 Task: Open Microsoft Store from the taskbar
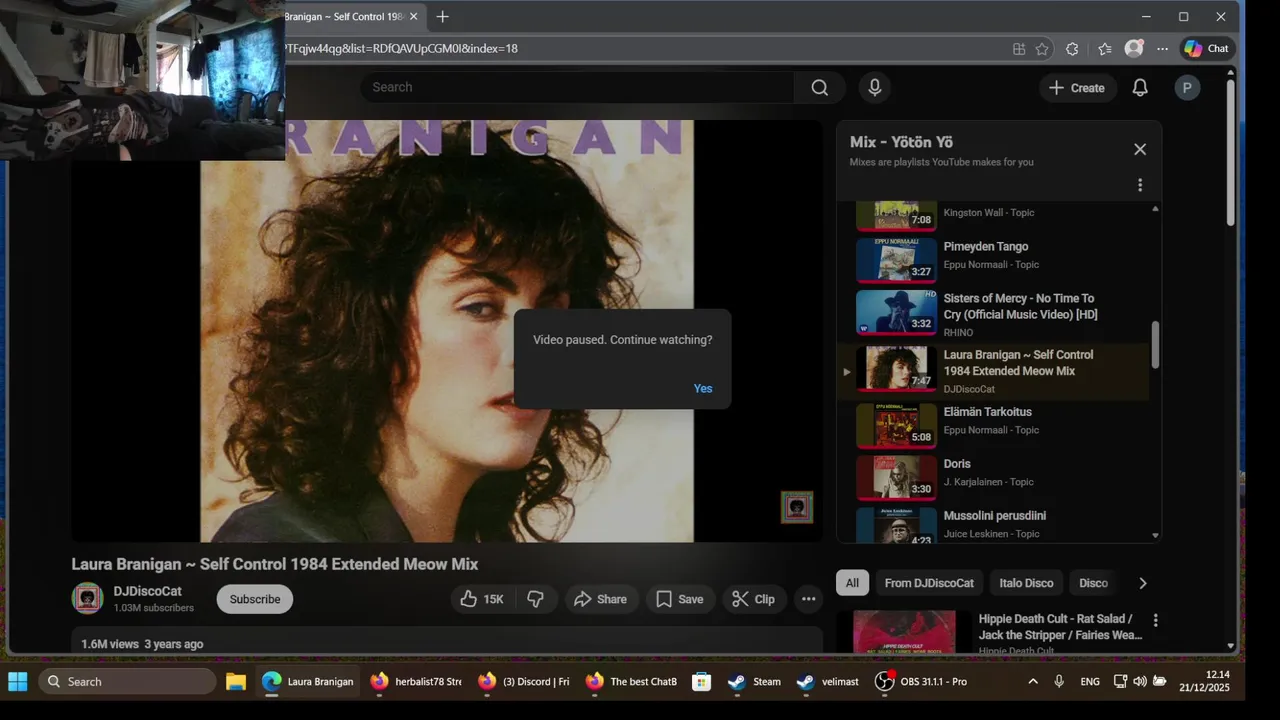click(x=701, y=682)
